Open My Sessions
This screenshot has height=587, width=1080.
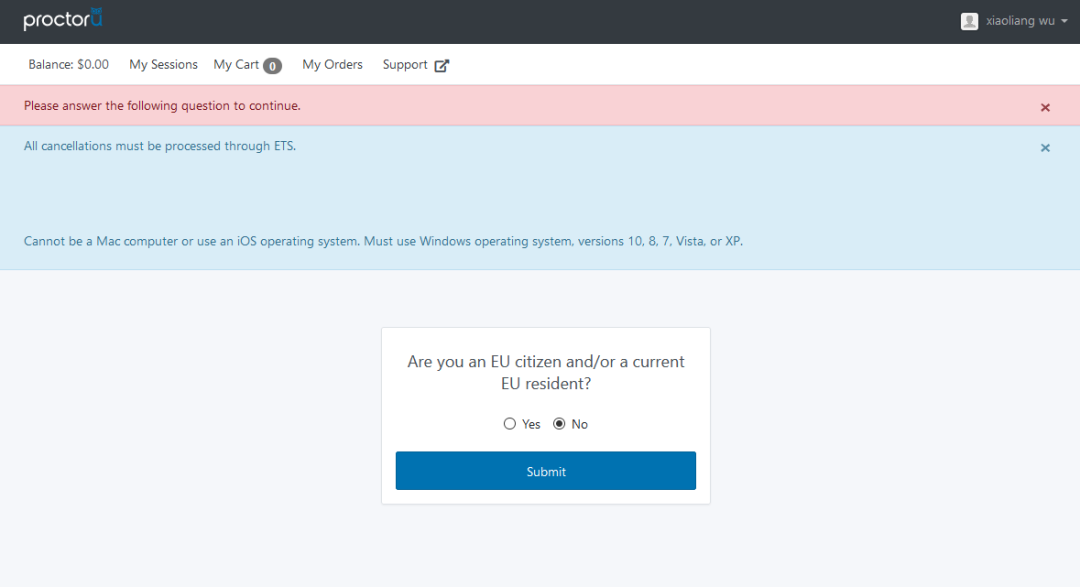163,65
